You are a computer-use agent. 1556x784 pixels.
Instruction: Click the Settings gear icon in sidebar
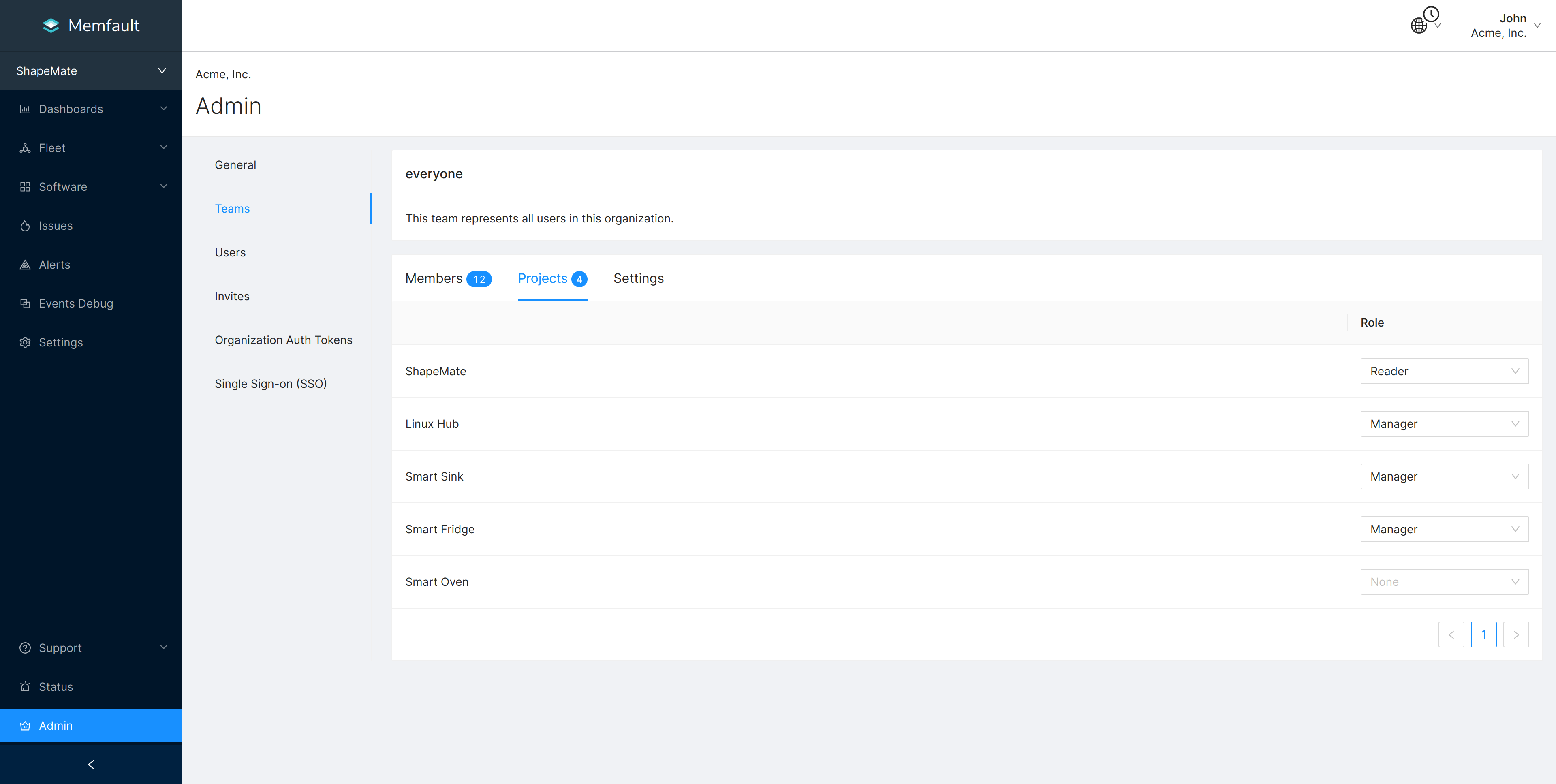[x=25, y=342]
